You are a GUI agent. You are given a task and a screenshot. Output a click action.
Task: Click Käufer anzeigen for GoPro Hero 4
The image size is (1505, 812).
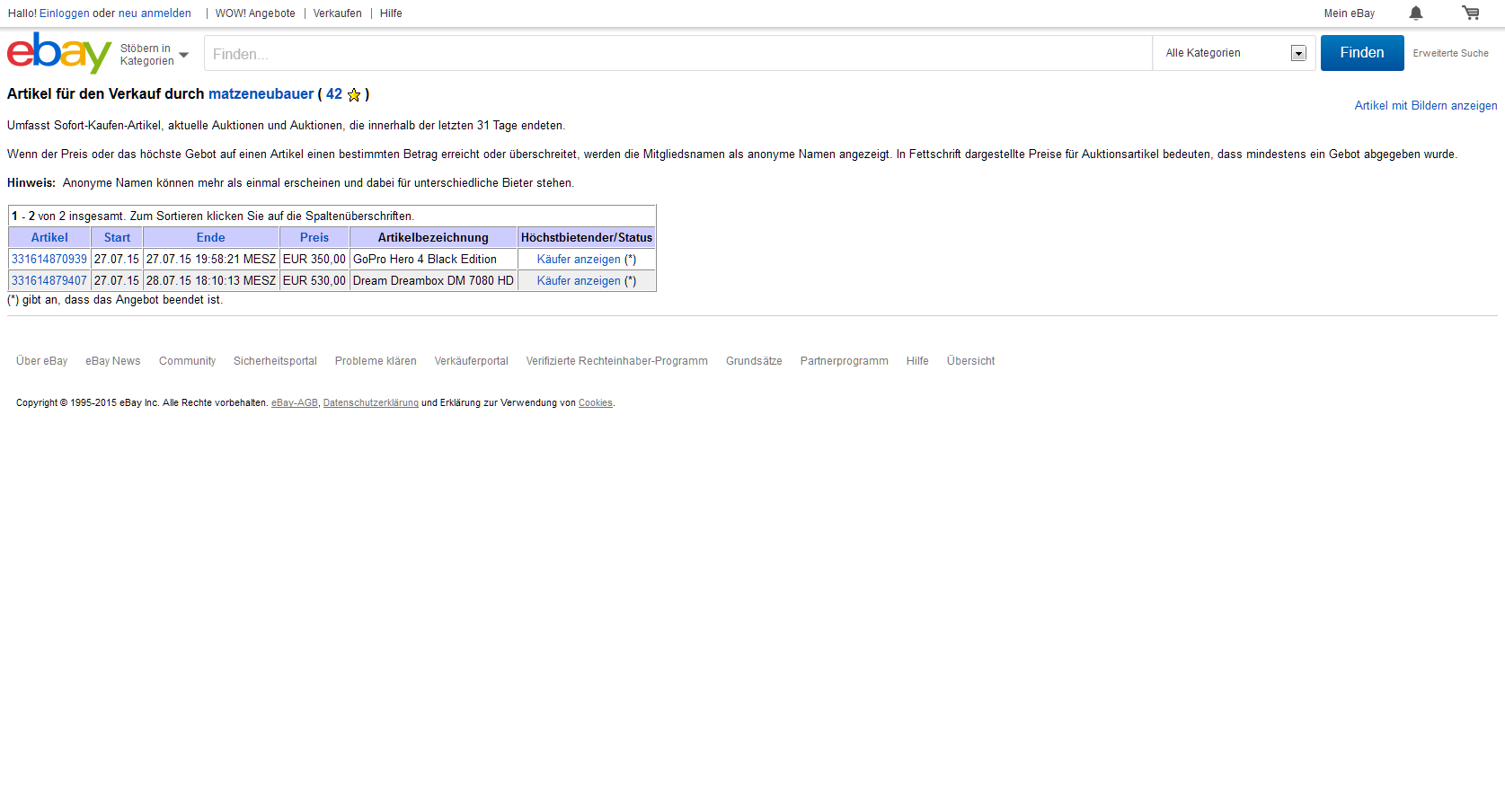pyautogui.click(x=579, y=260)
